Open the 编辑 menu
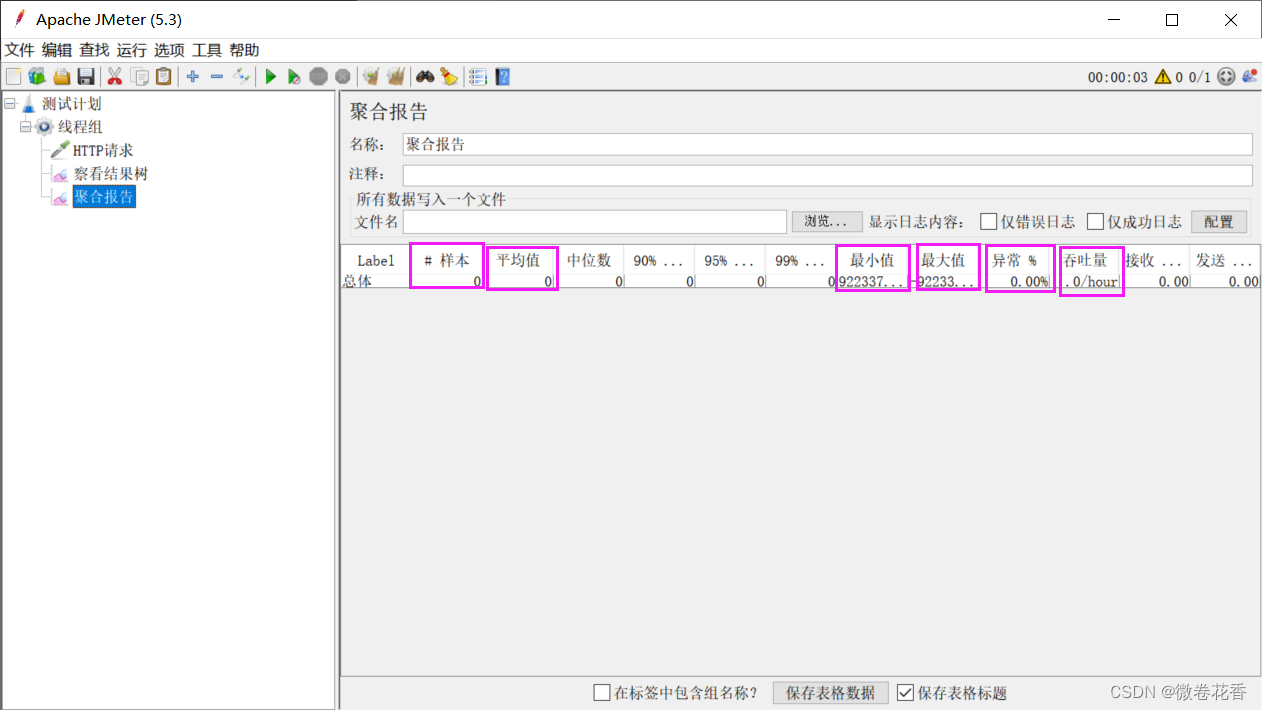1262x710 pixels. [x=57, y=50]
